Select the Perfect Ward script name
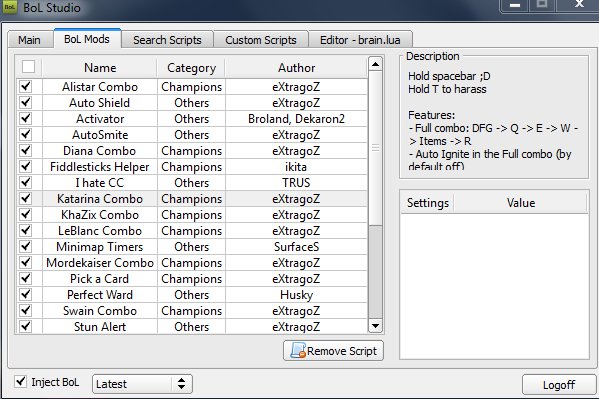Viewport: 599px width, 399px height. [x=100, y=295]
